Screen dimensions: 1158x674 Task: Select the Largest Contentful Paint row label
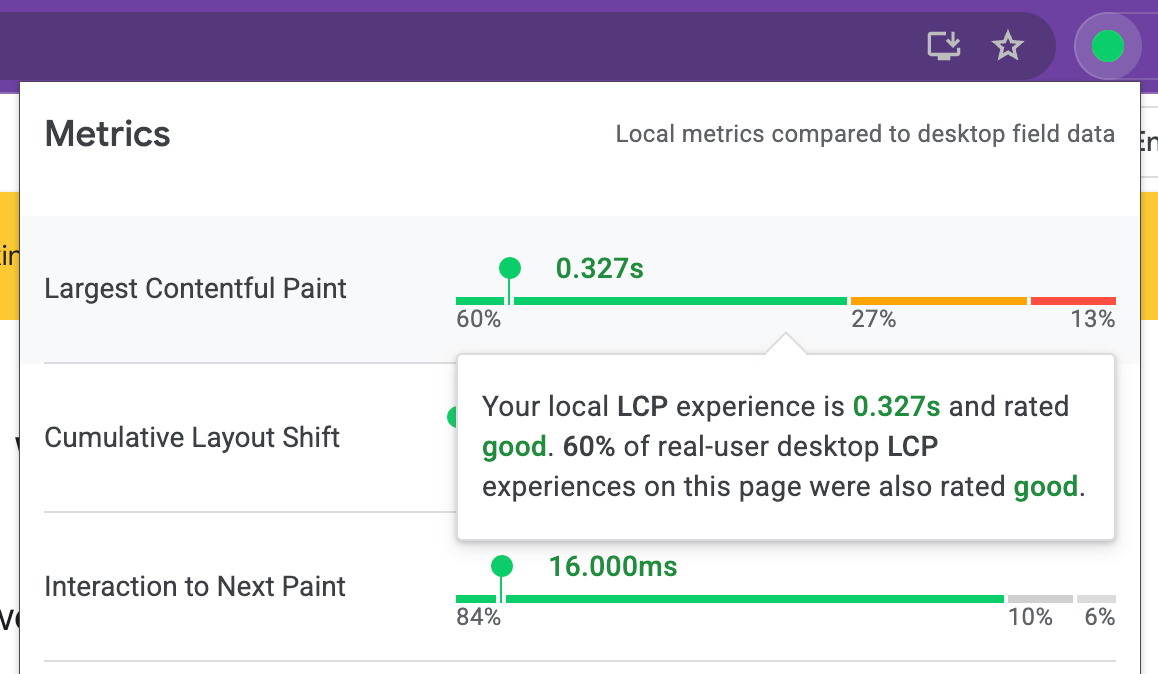click(196, 289)
